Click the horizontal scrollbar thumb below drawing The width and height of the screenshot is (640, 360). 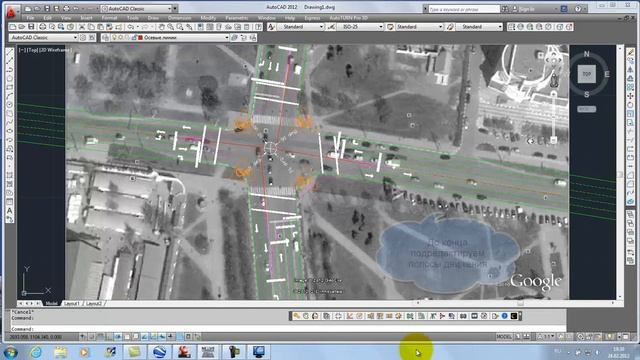point(520,303)
